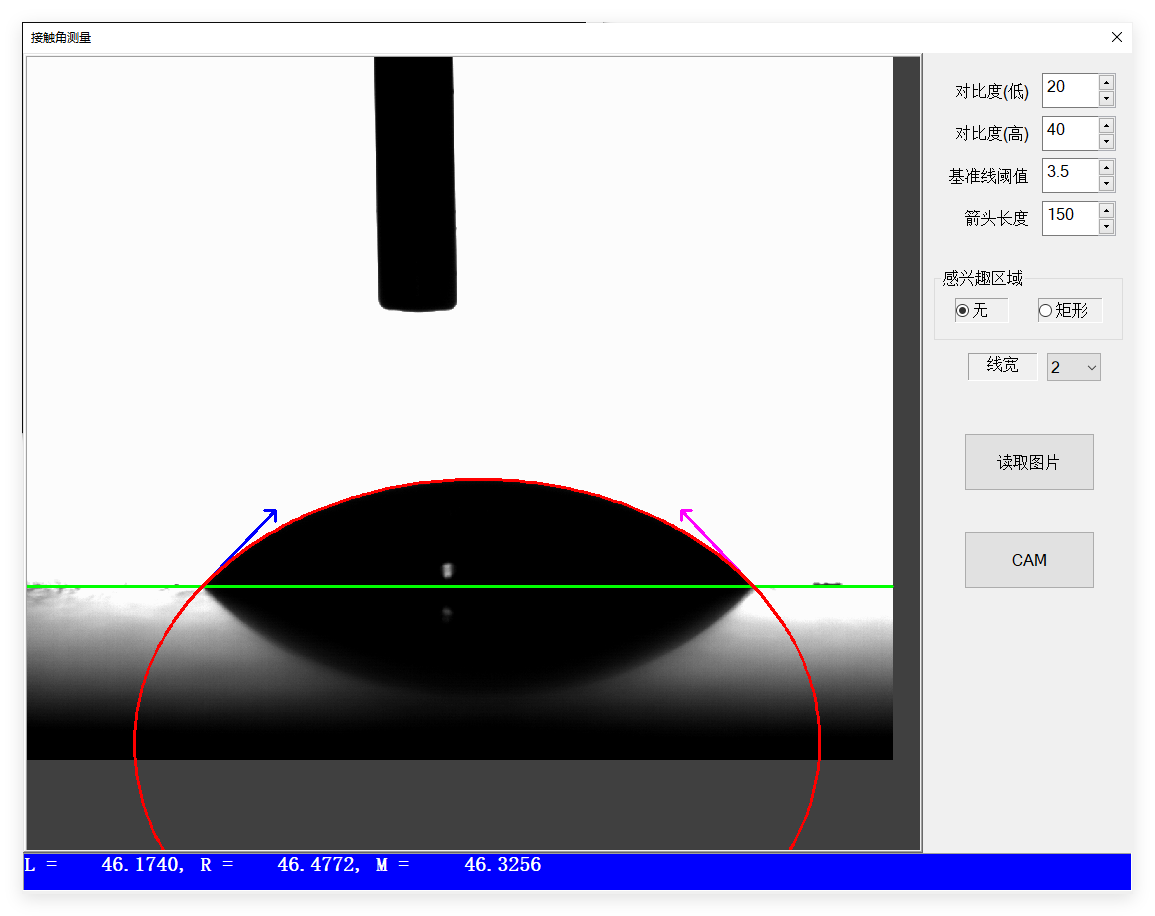Increase the 基准线阈值 value with up arrow

click(x=1106, y=167)
